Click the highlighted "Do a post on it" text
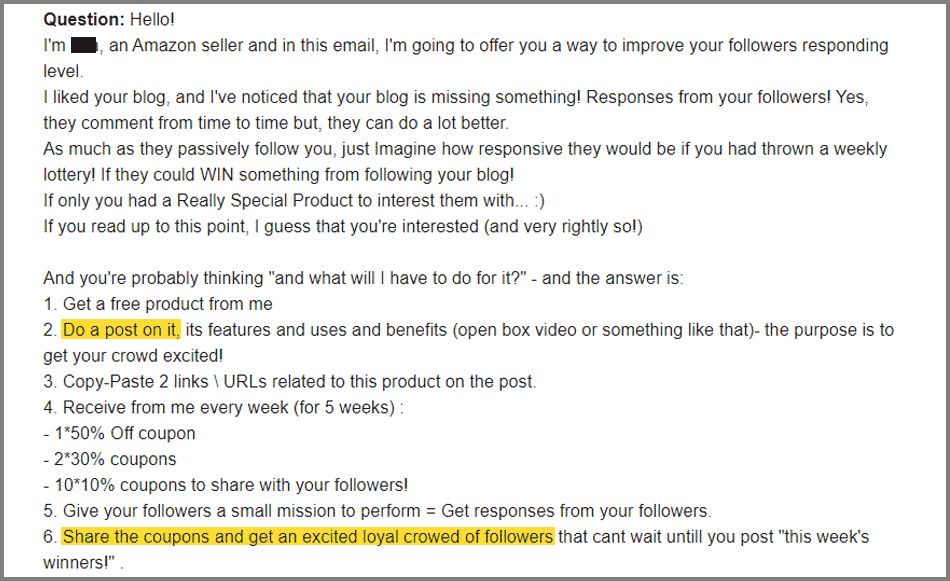 point(121,330)
